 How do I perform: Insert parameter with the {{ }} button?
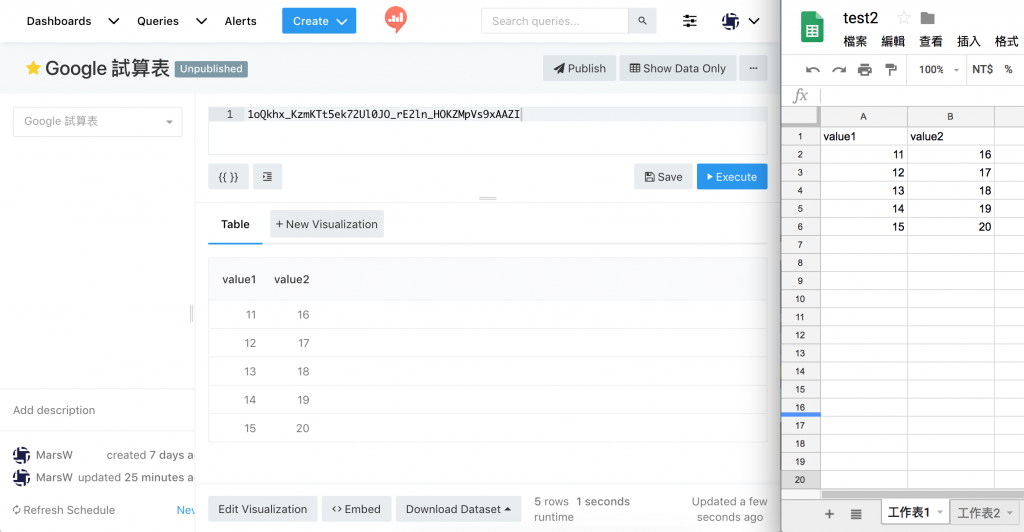pos(228,176)
